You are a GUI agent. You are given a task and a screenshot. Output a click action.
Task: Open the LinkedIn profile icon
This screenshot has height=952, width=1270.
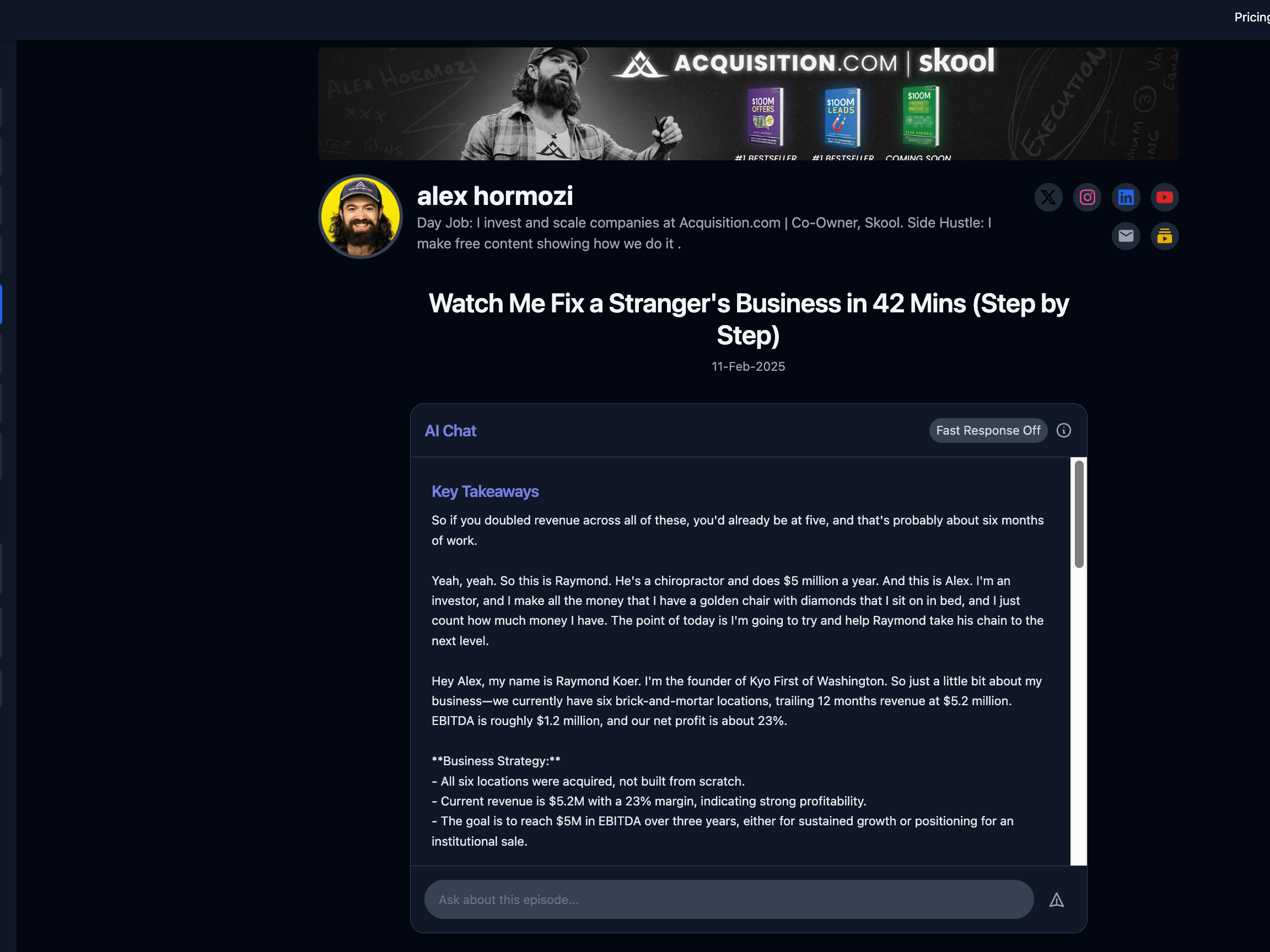click(x=1126, y=197)
